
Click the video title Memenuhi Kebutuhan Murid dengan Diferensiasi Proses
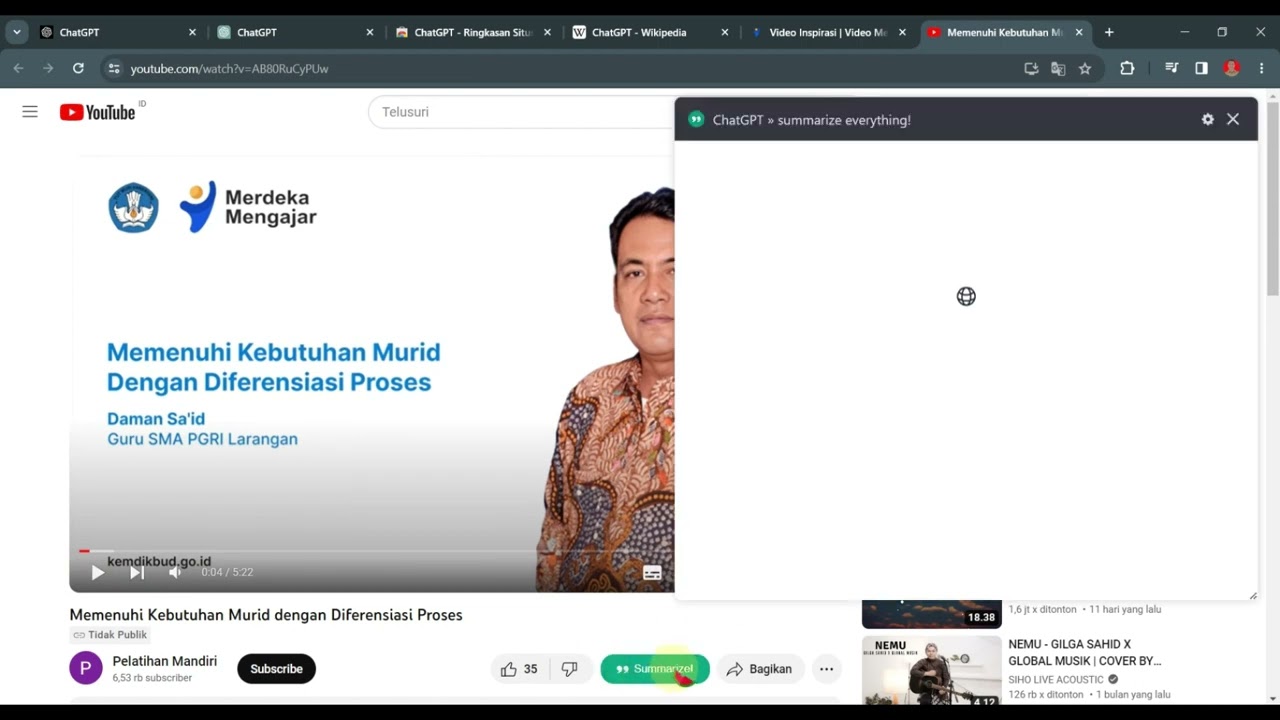pyautogui.click(x=266, y=615)
